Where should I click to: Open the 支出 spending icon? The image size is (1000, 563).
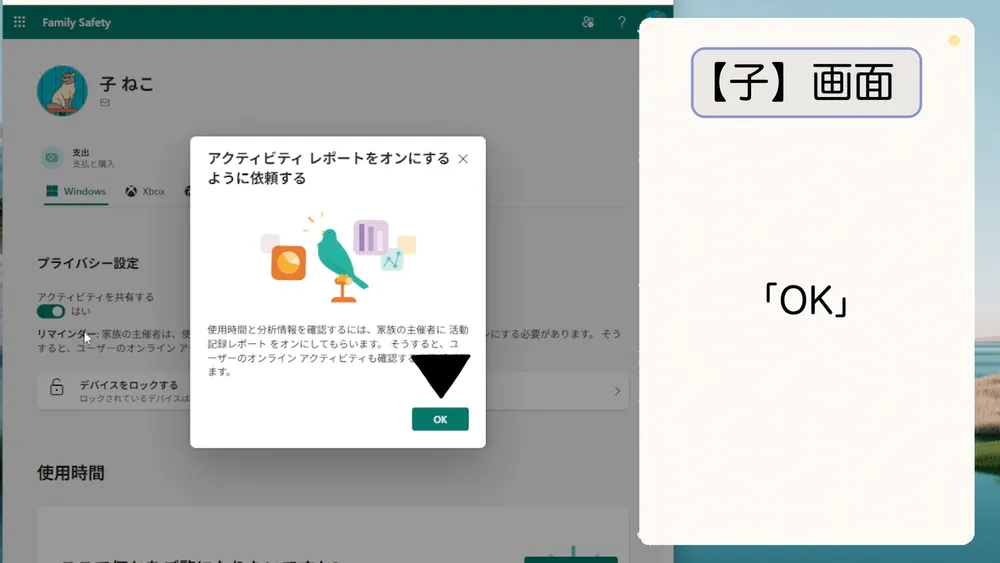point(52,157)
